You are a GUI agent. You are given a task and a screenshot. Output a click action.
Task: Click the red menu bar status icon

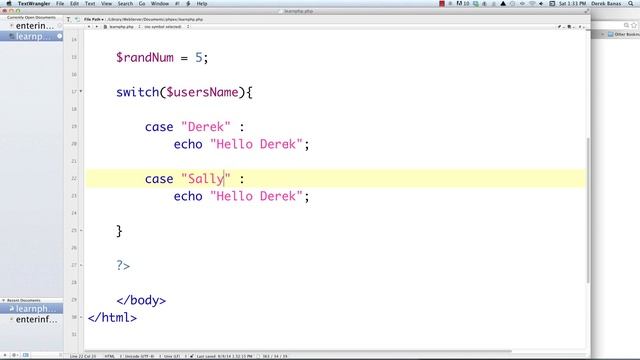[x=442, y=3]
